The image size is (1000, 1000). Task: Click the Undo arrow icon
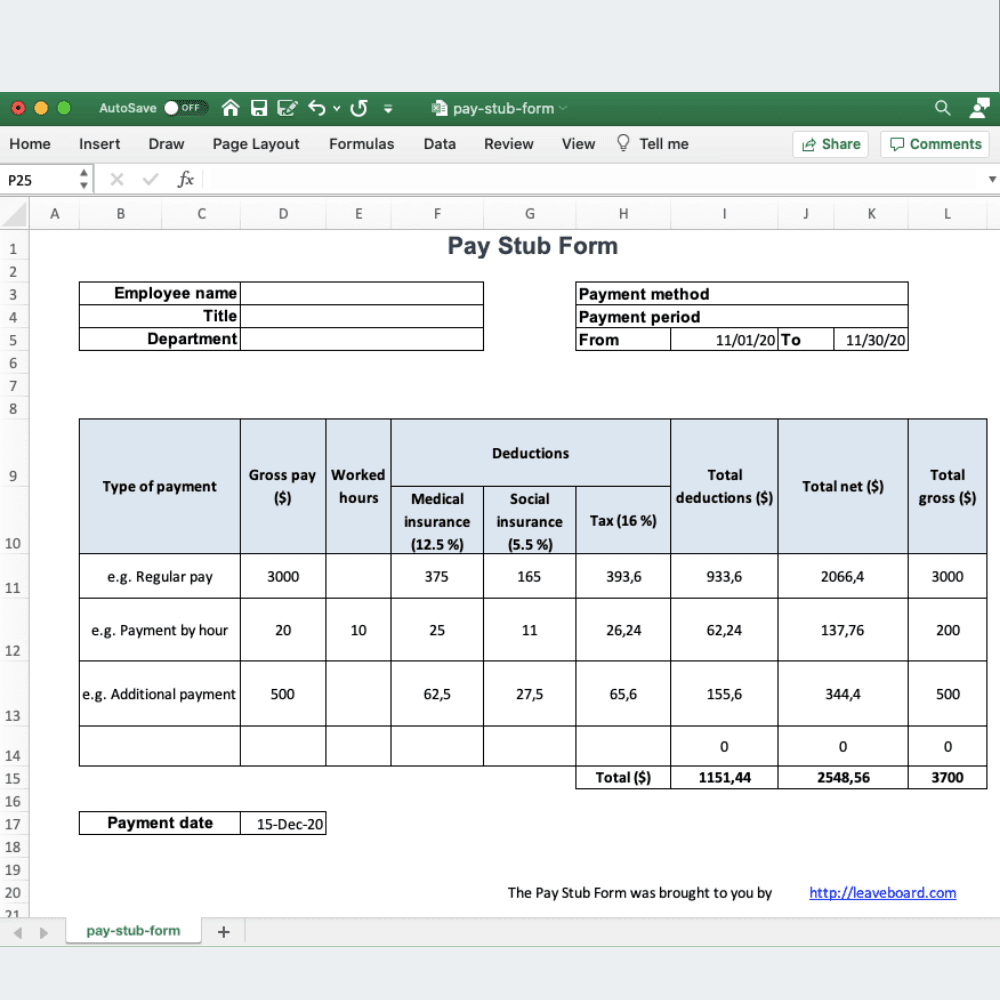coord(317,108)
